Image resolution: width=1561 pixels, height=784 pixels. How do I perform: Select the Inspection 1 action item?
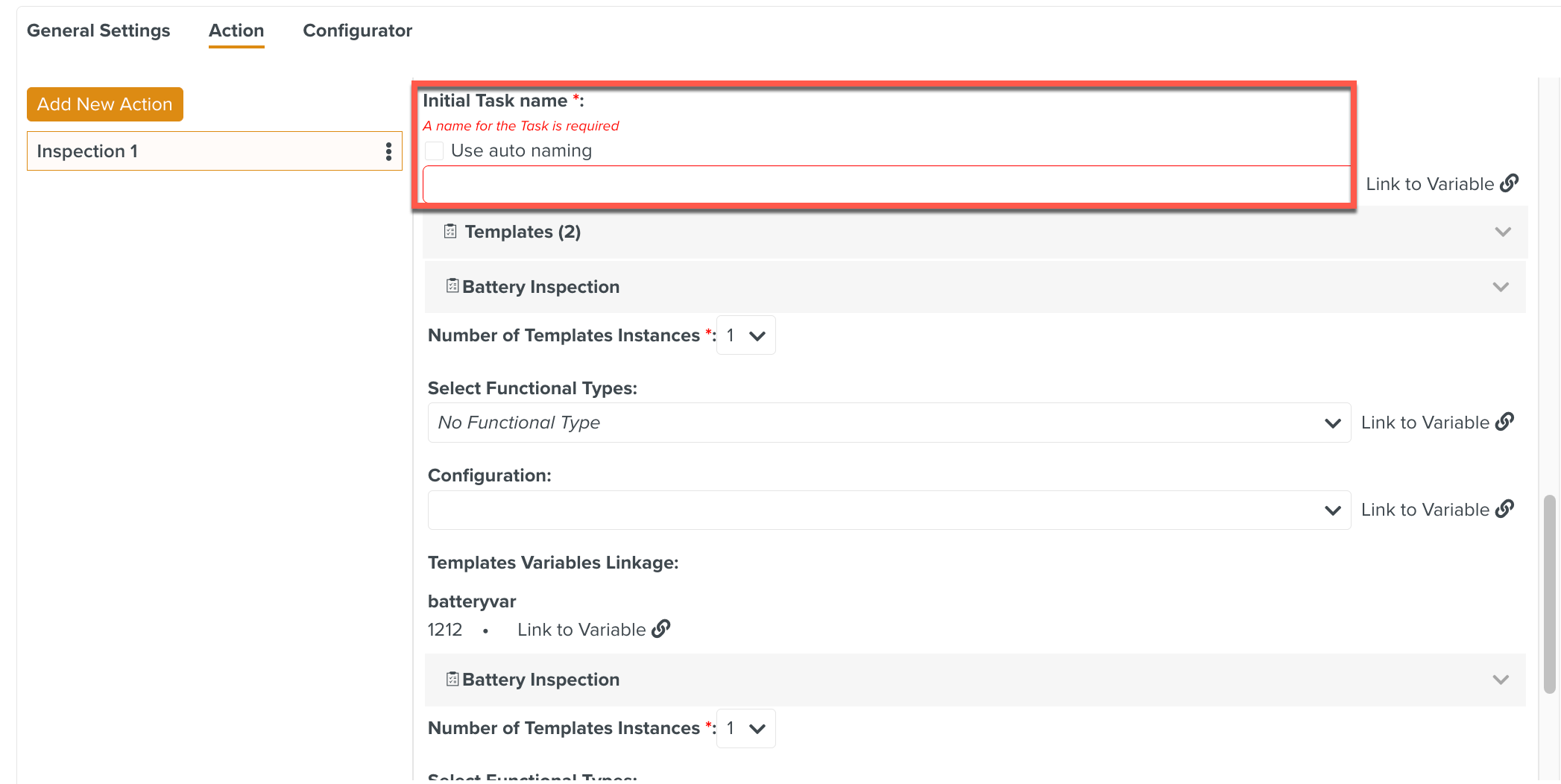[201, 151]
